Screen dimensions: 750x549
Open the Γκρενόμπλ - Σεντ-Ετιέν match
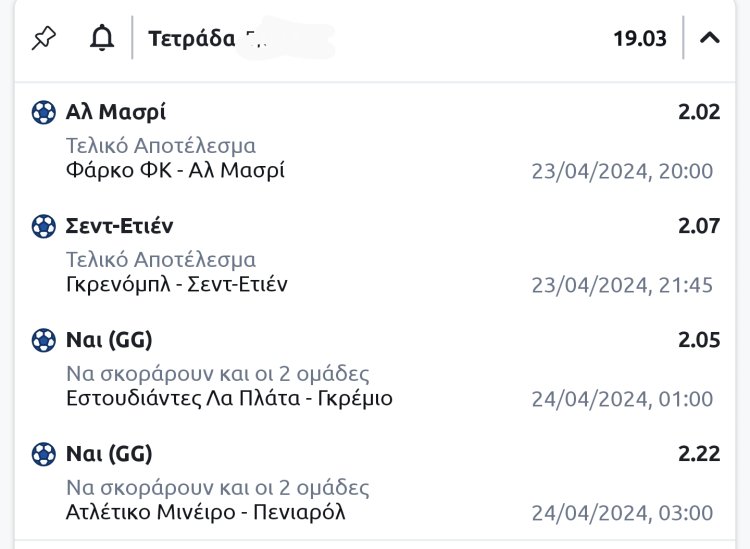(x=177, y=285)
